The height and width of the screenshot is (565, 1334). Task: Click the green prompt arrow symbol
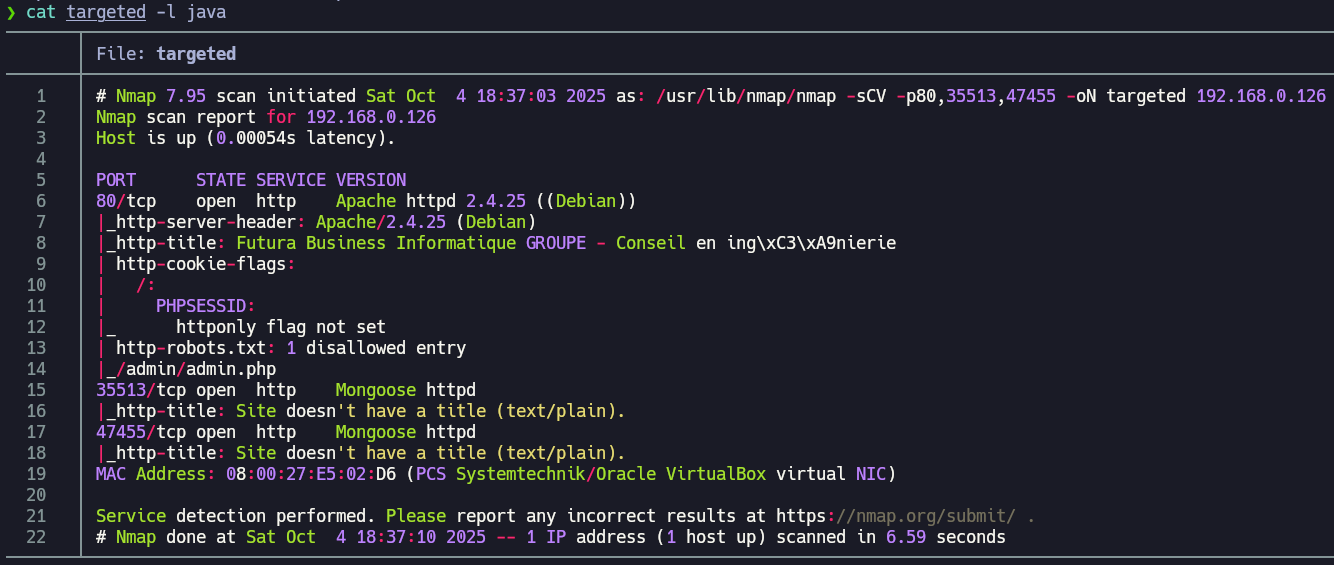pyautogui.click(x=11, y=12)
